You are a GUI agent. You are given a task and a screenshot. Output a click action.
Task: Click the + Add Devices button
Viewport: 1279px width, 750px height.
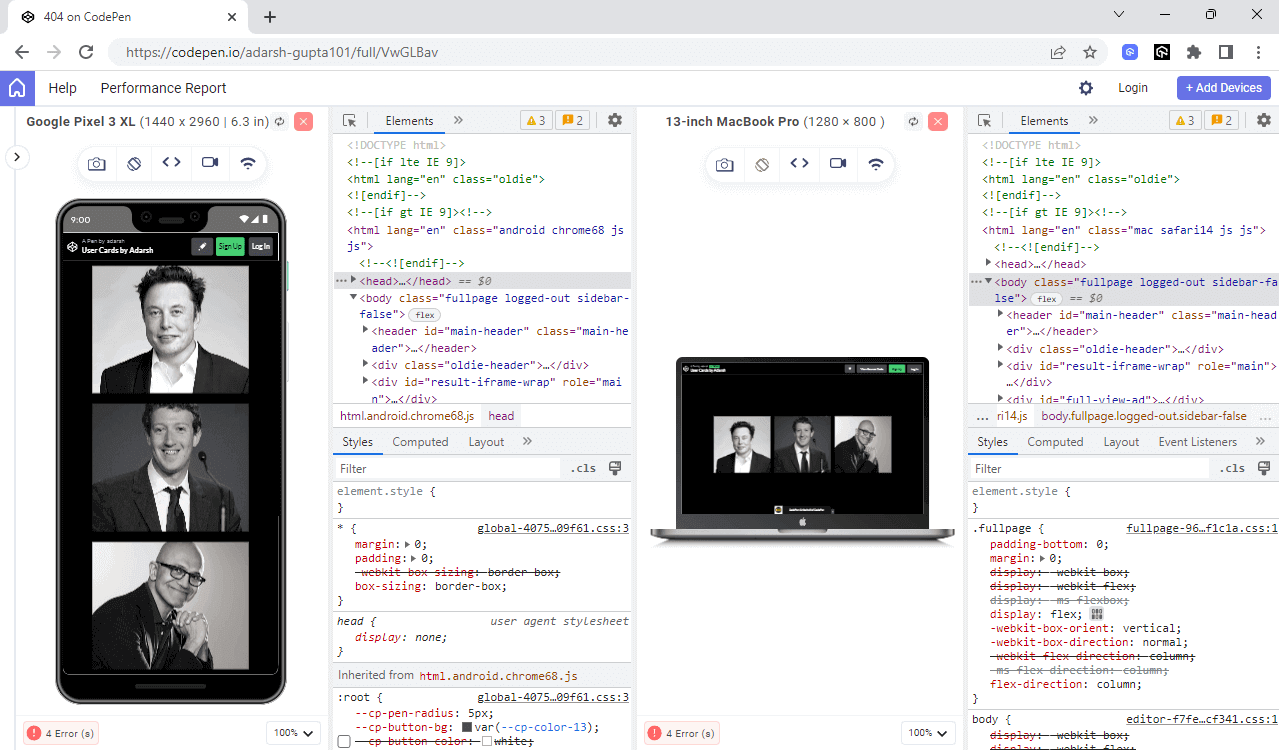tap(1223, 88)
